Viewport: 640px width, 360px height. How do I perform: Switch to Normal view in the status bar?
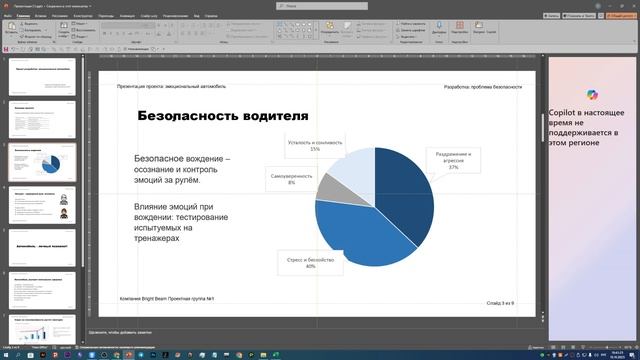pyautogui.click(x=553, y=347)
